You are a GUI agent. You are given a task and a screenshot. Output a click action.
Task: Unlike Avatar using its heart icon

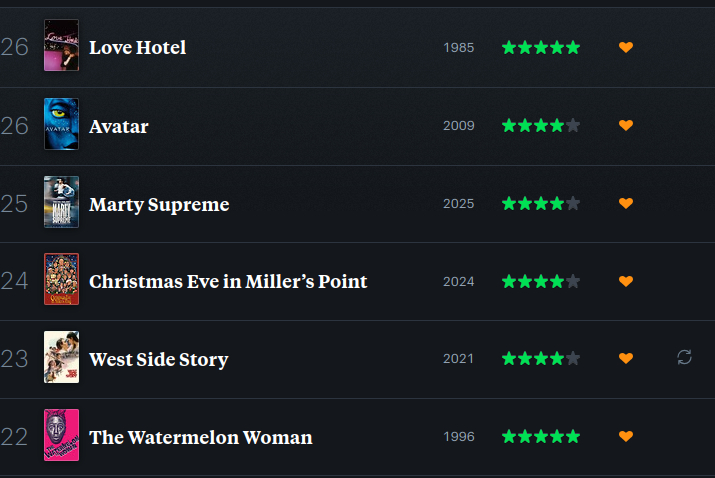626,125
